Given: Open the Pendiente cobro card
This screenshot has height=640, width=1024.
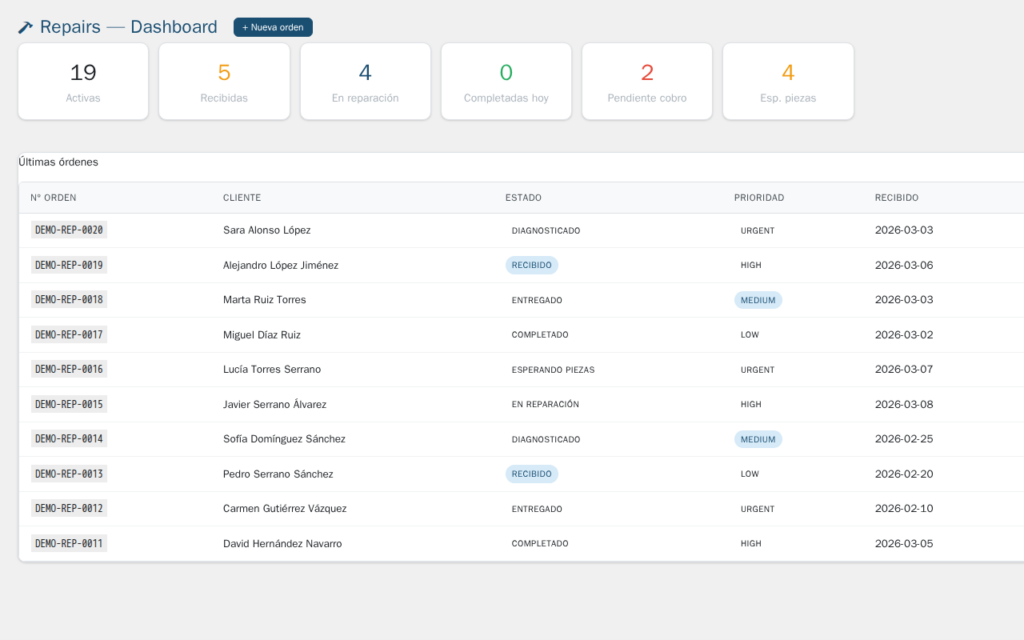Looking at the screenshot, I should (x=647, y=82).
